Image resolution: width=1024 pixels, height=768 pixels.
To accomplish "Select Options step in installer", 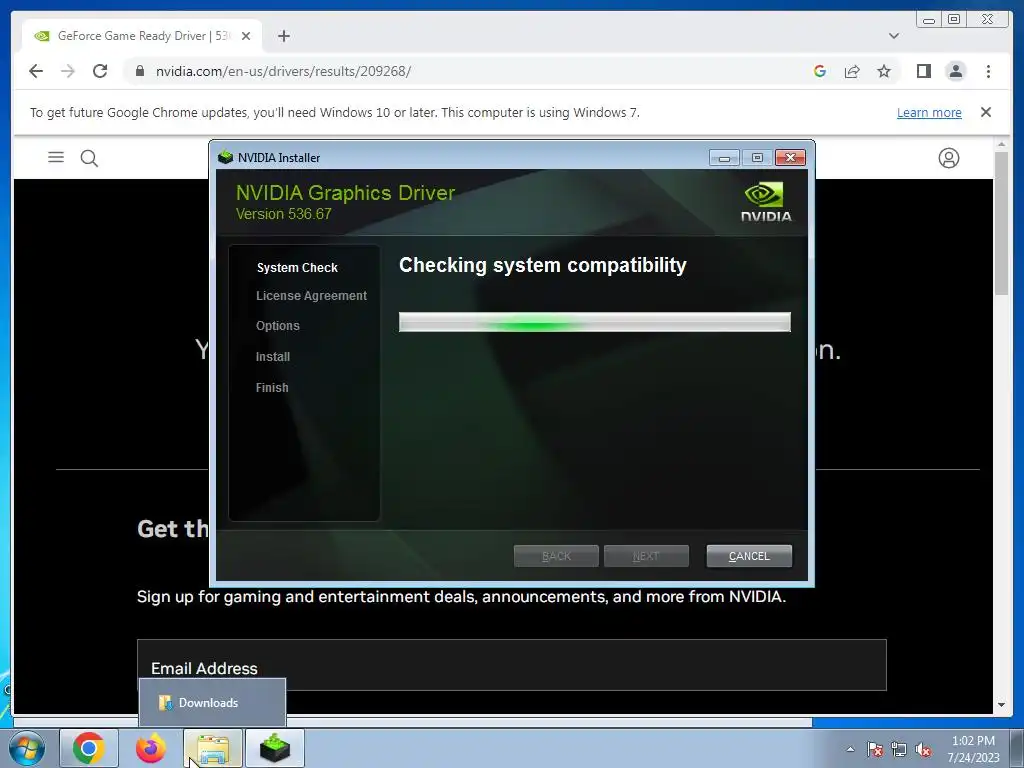I will (278, 325).
